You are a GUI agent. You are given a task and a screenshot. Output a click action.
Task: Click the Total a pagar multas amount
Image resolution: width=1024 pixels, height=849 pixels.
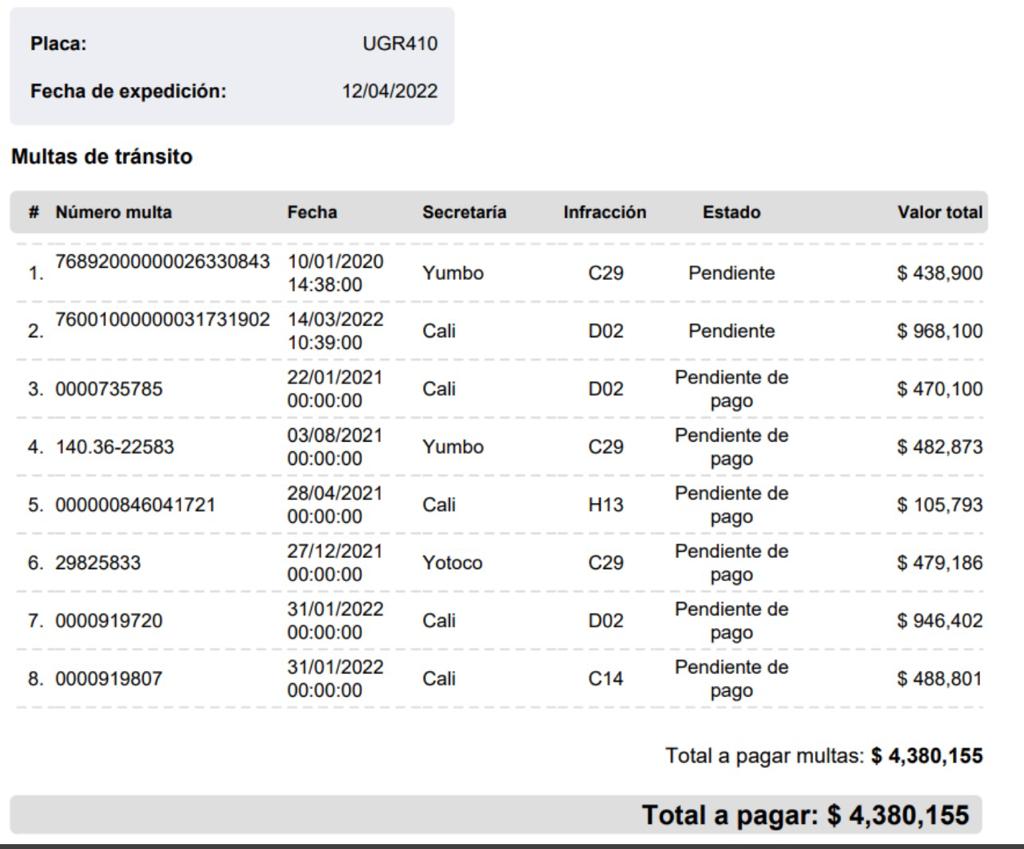(x=926, y=756)
